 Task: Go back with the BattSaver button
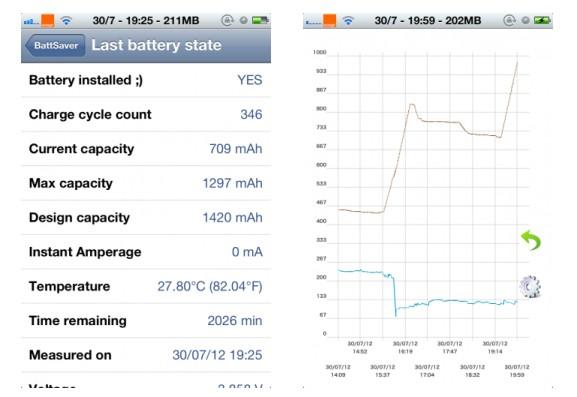click(56, 46)
